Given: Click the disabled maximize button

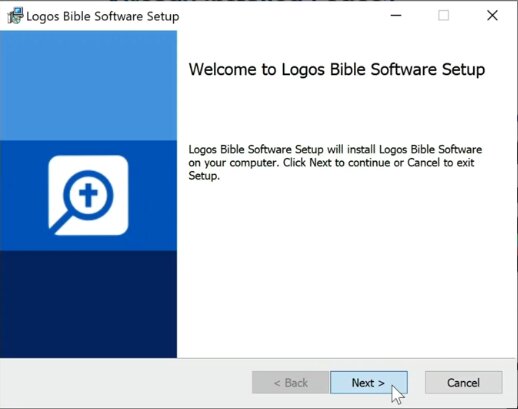Looking at the screenshot, I should click(x=443, y=15).
